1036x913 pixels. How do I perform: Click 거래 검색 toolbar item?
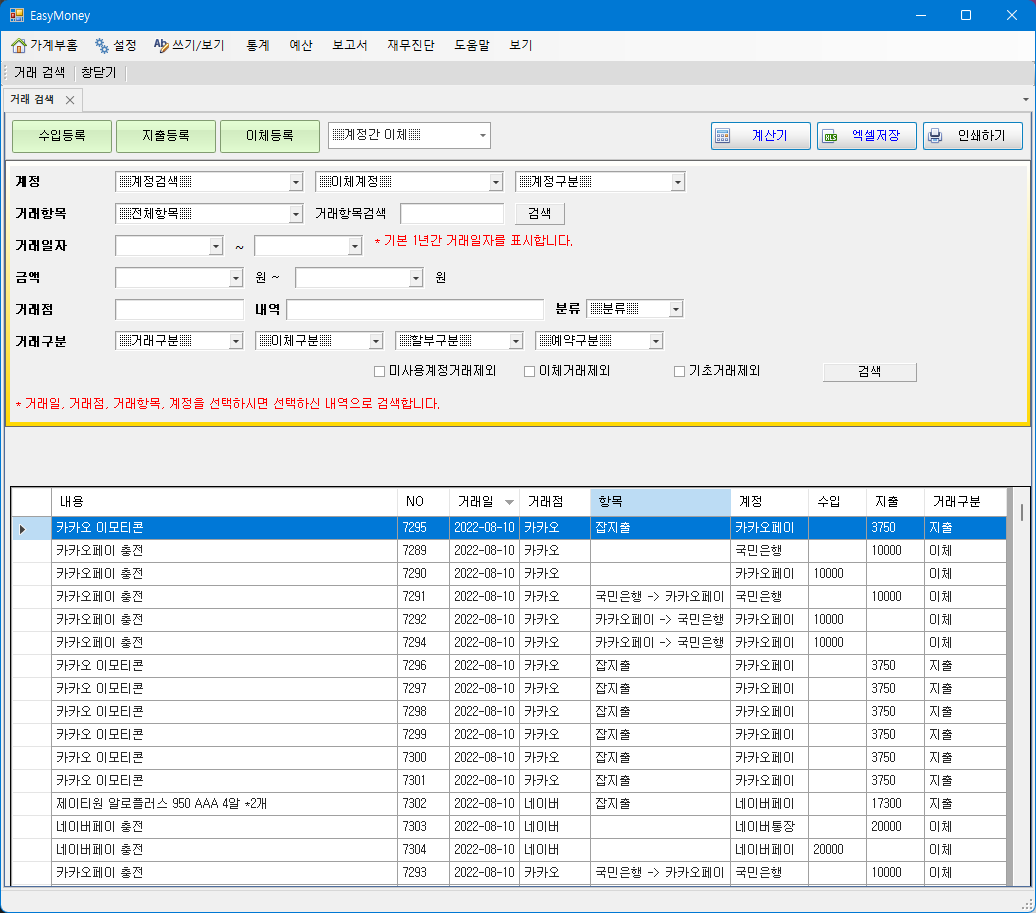click(40, 73)
